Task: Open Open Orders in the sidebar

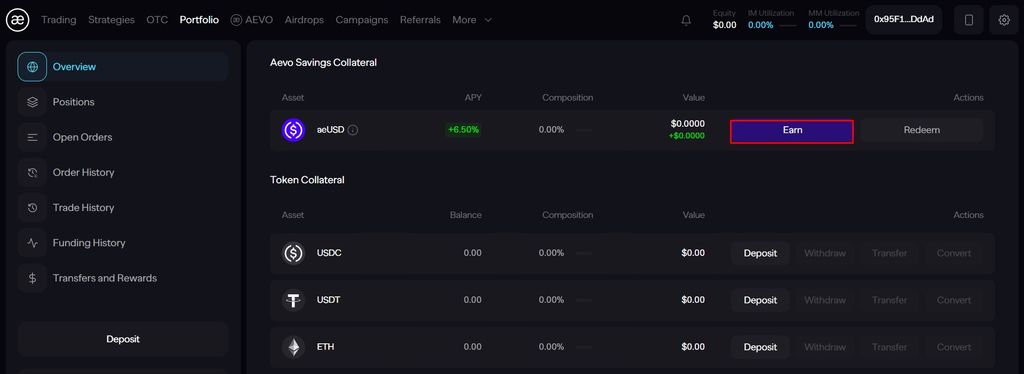Action: (123, 137)
